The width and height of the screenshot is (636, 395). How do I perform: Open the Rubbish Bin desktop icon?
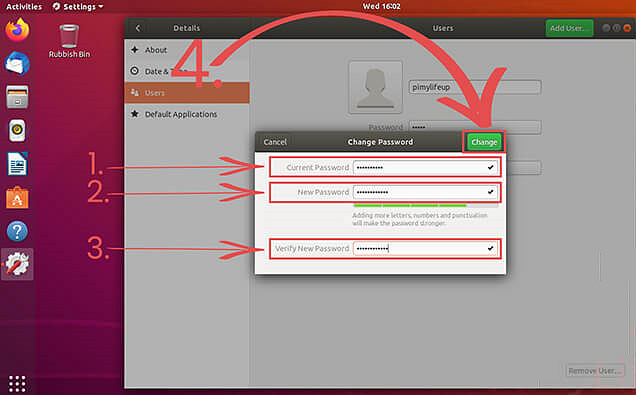pyautogui.click(x=69, y=41)
